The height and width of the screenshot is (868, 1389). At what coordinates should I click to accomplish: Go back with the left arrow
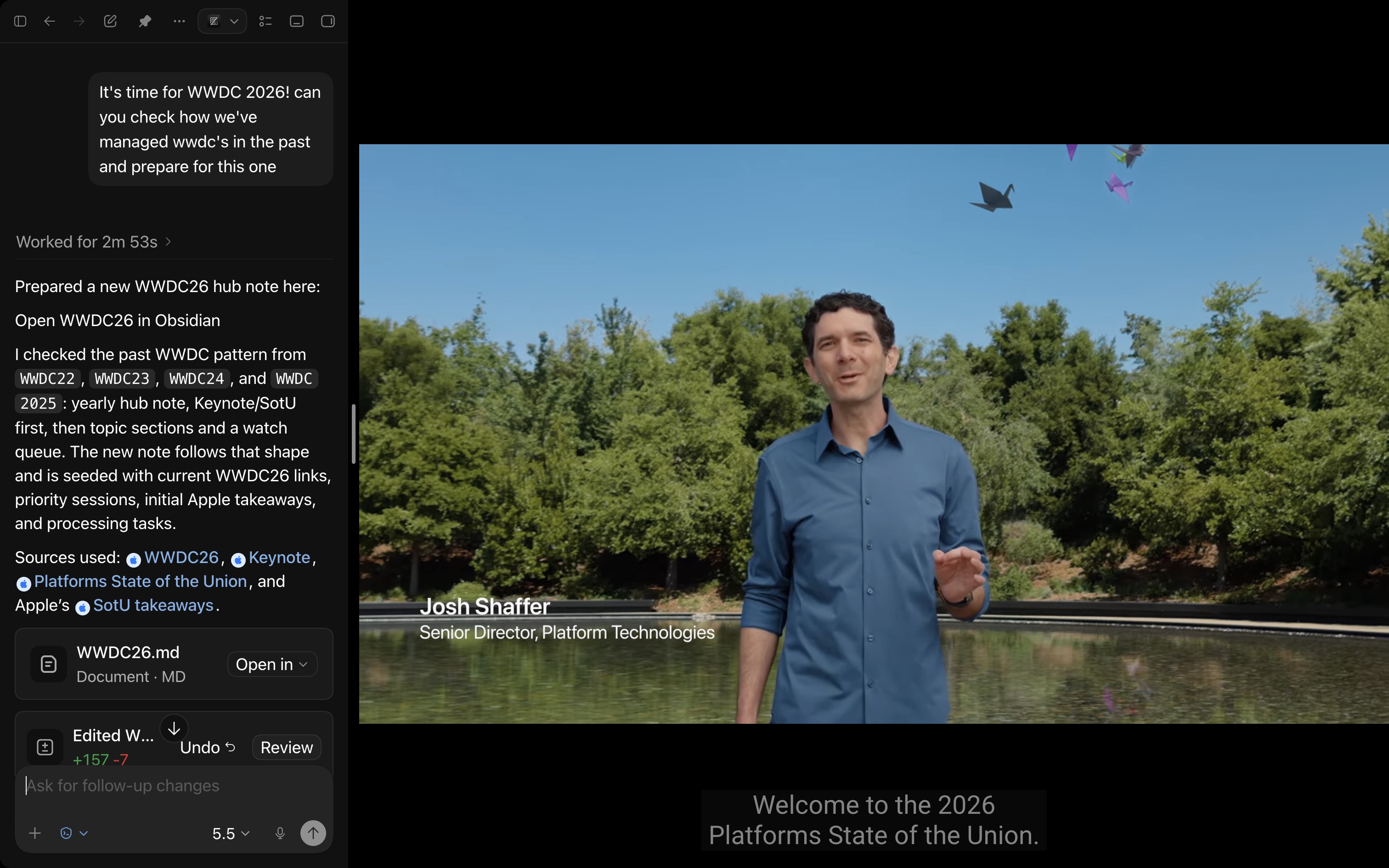click(50, 21)
